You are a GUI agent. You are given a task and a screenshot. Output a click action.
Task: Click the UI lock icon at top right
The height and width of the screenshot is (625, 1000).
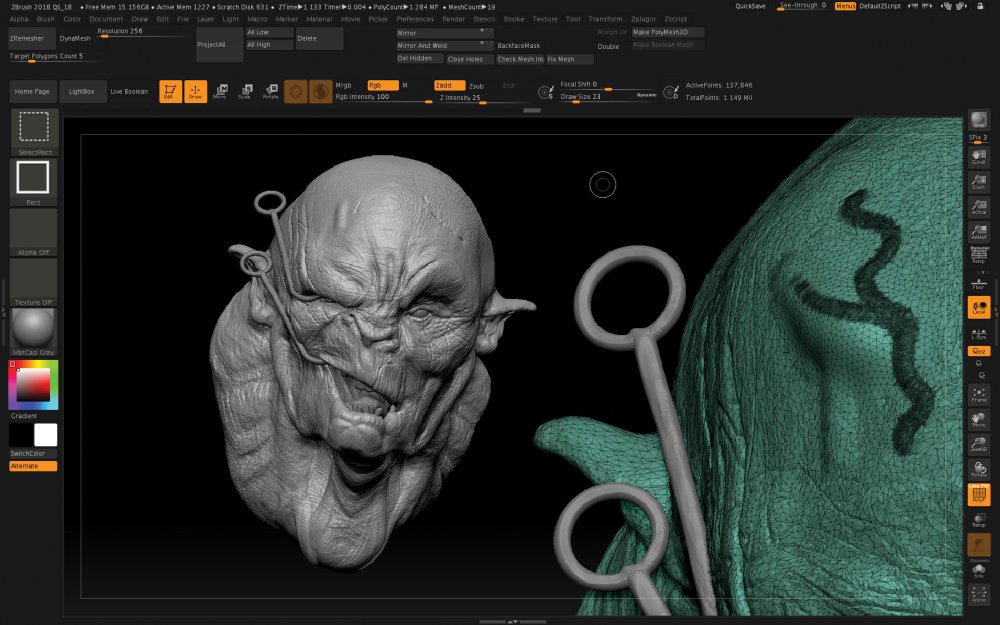[980, 6]
